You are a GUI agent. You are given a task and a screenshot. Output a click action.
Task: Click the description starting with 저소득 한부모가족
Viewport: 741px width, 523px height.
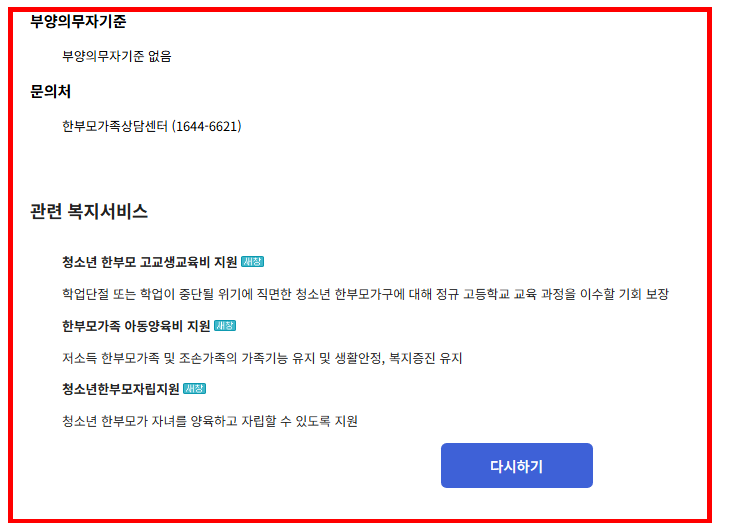click(x=262, y=358)
